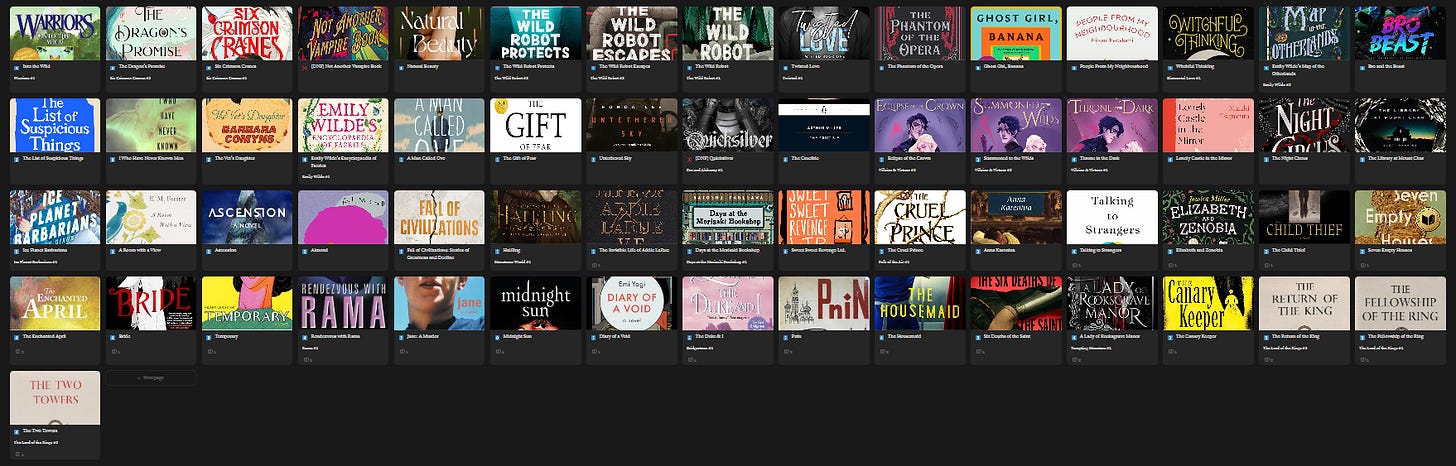Viewport: 1456px width, 466px height.
Task: Click the '+ New page' button
Action: click(151, 378)
